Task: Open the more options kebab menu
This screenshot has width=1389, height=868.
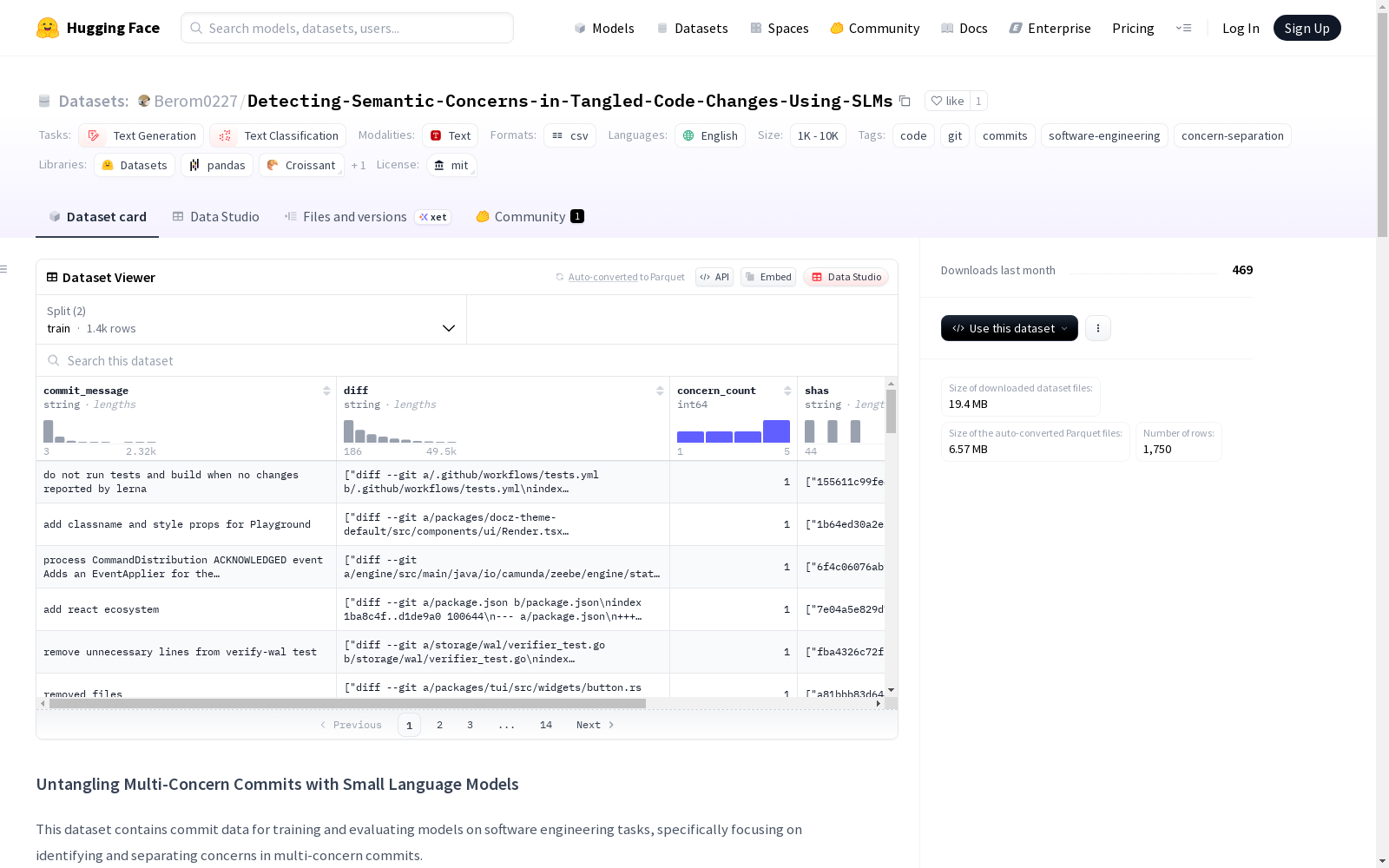Action: [x=1098, y=328]
